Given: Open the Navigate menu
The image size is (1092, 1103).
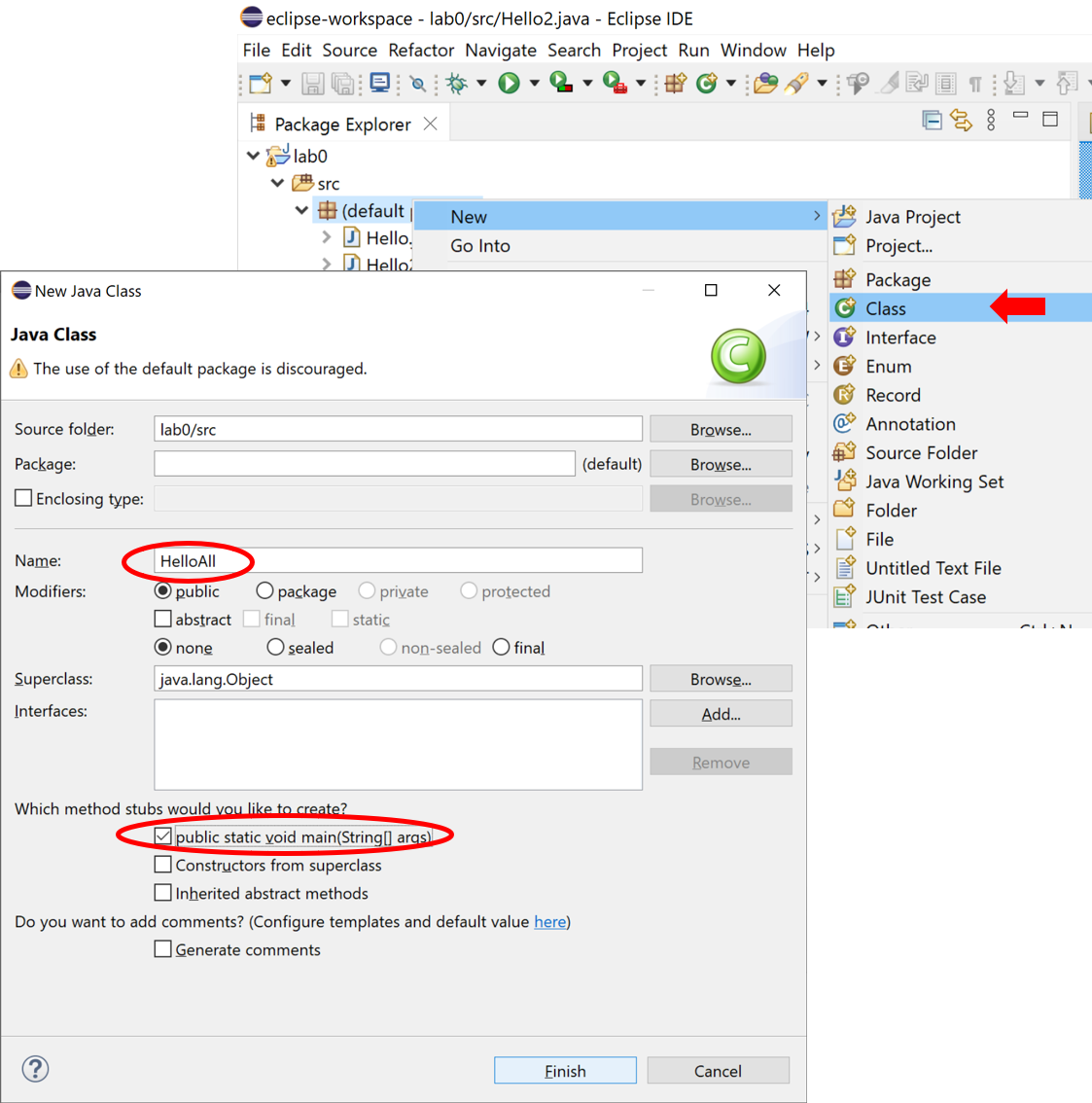Looking at the screenshot, I should [x=501, y=51].
